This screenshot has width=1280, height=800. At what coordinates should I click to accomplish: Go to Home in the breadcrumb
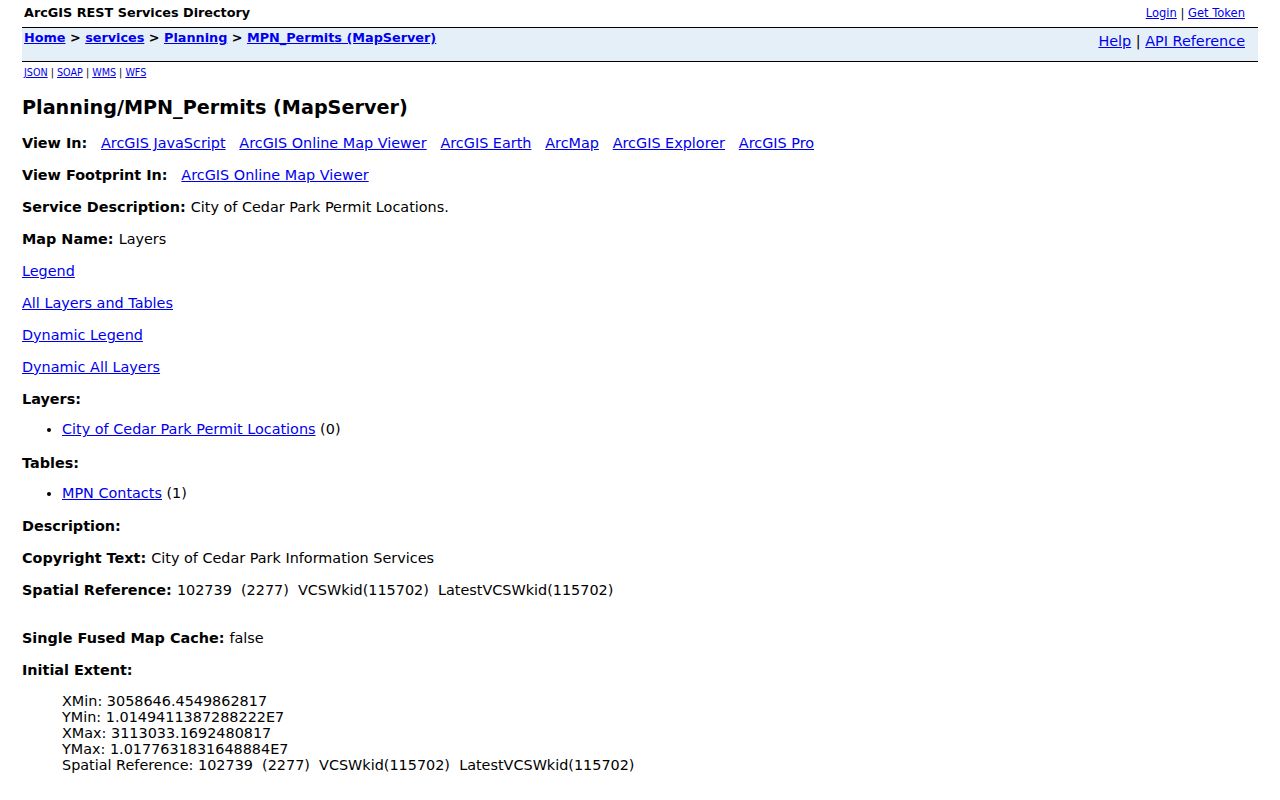[x=44, y=38]
